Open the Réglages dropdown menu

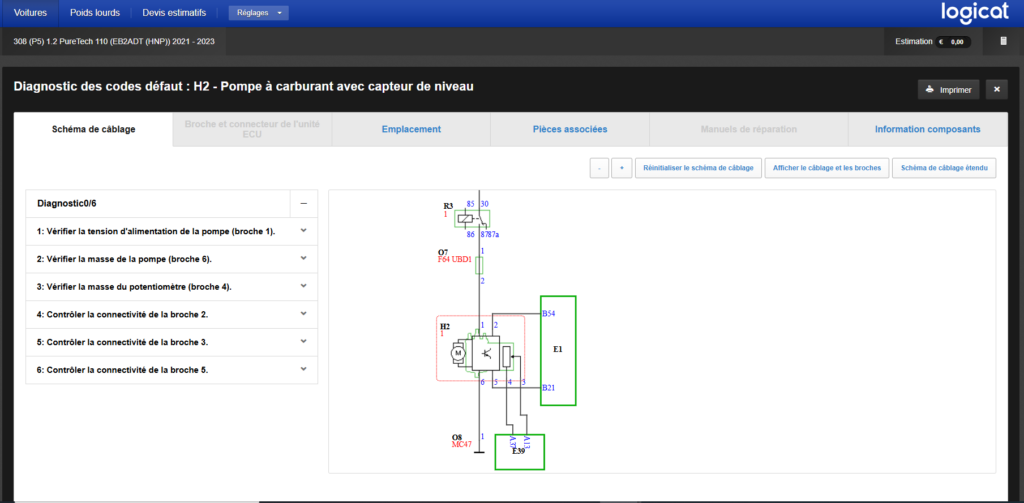259,13
